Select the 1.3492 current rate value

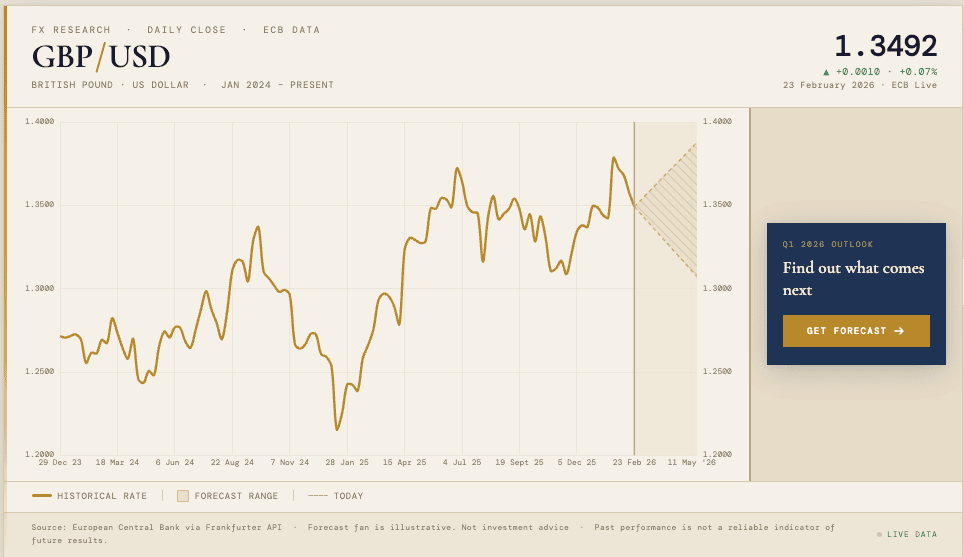(x=885, y=46)
